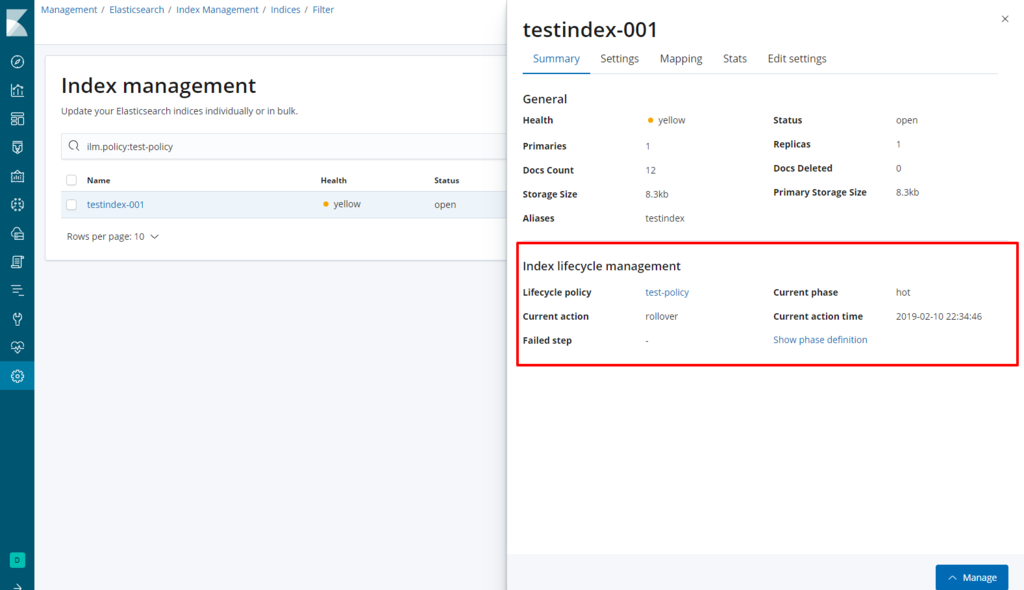Viewport: 1024px width, 590px height.
Task: Go to Indices breadcrumb
Action: [285, 10]
